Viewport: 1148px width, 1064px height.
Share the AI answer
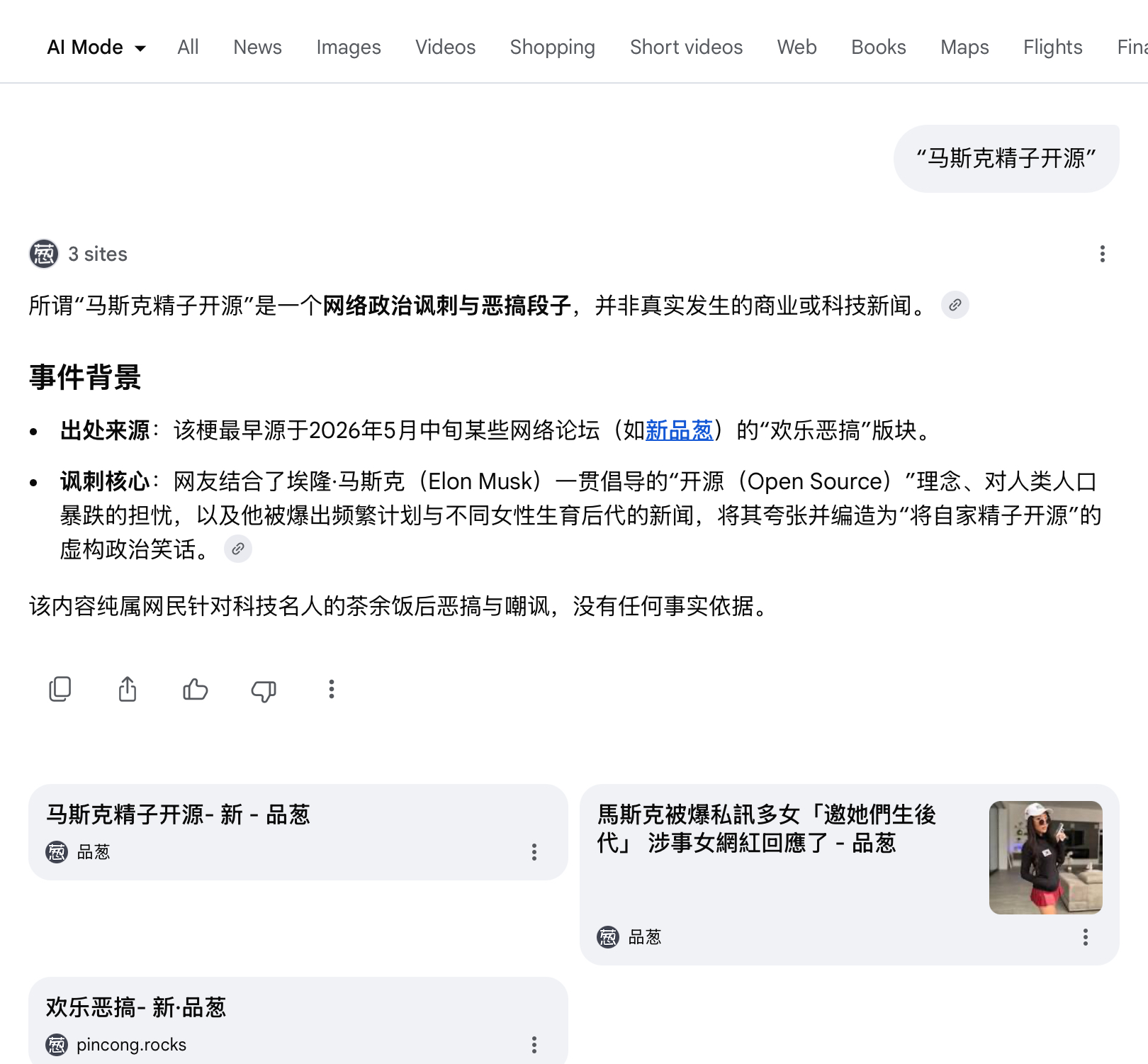128,689
